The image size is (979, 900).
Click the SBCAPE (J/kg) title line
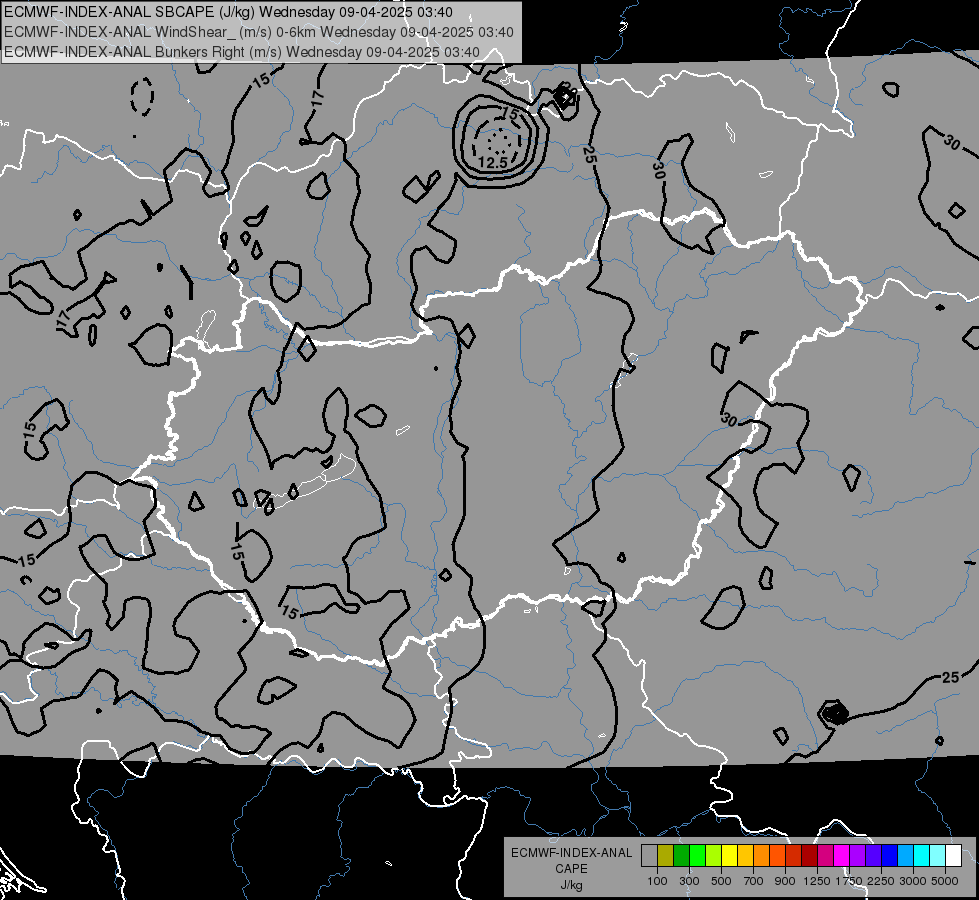tap(229, 12)
